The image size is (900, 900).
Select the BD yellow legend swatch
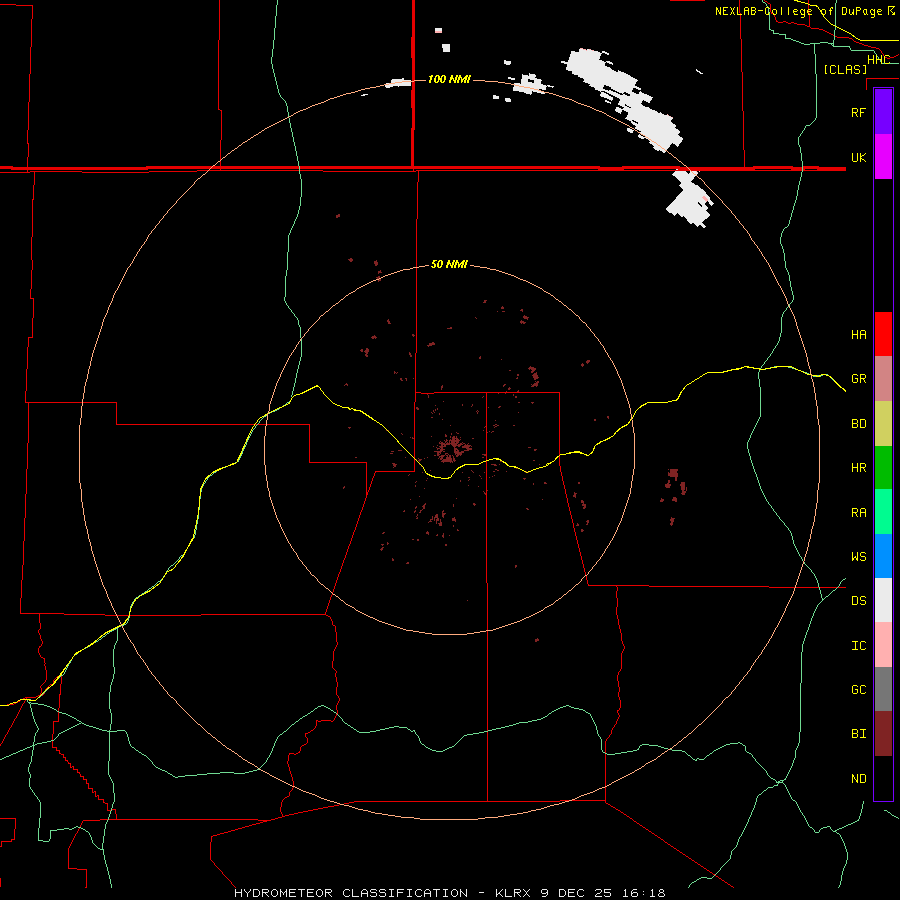coord(883,424)
